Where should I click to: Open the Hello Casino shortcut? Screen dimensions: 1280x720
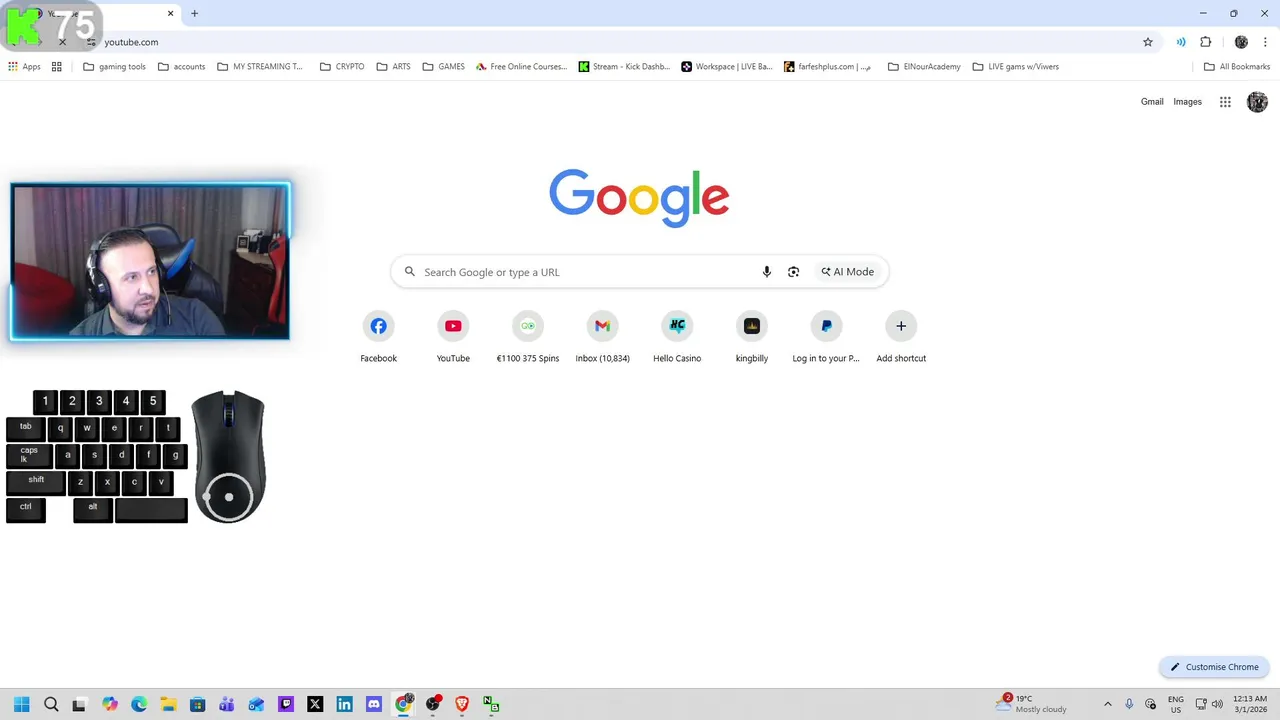click(677, 337)
